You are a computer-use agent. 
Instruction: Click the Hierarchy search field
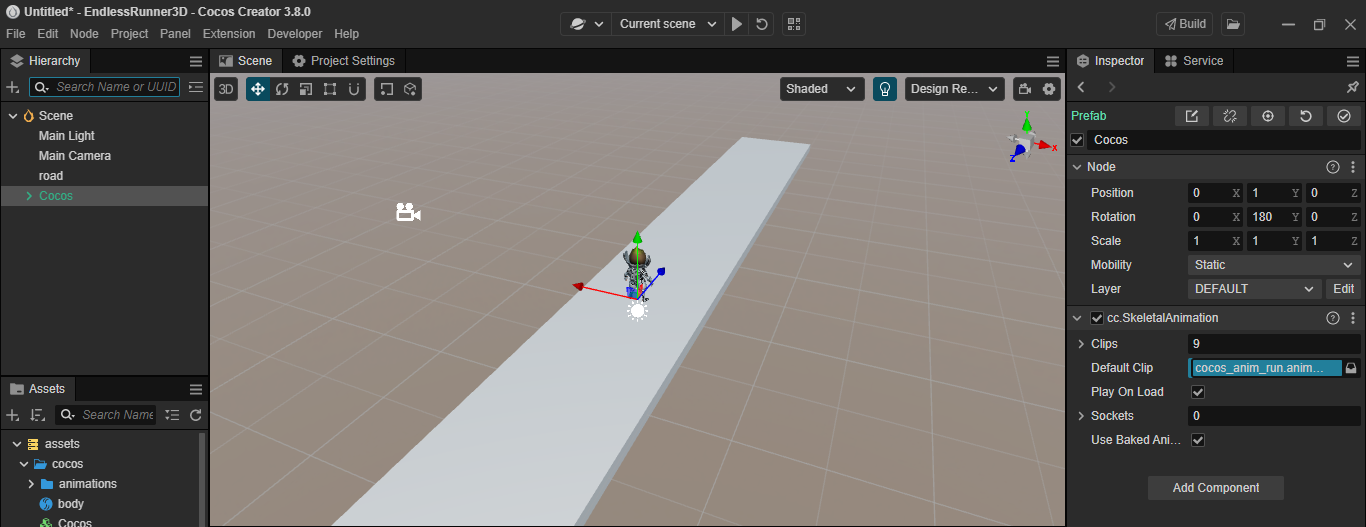[x=104, y=87]
